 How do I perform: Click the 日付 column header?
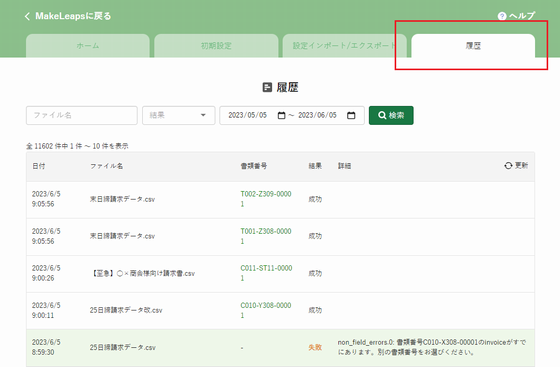click(39, 166)
